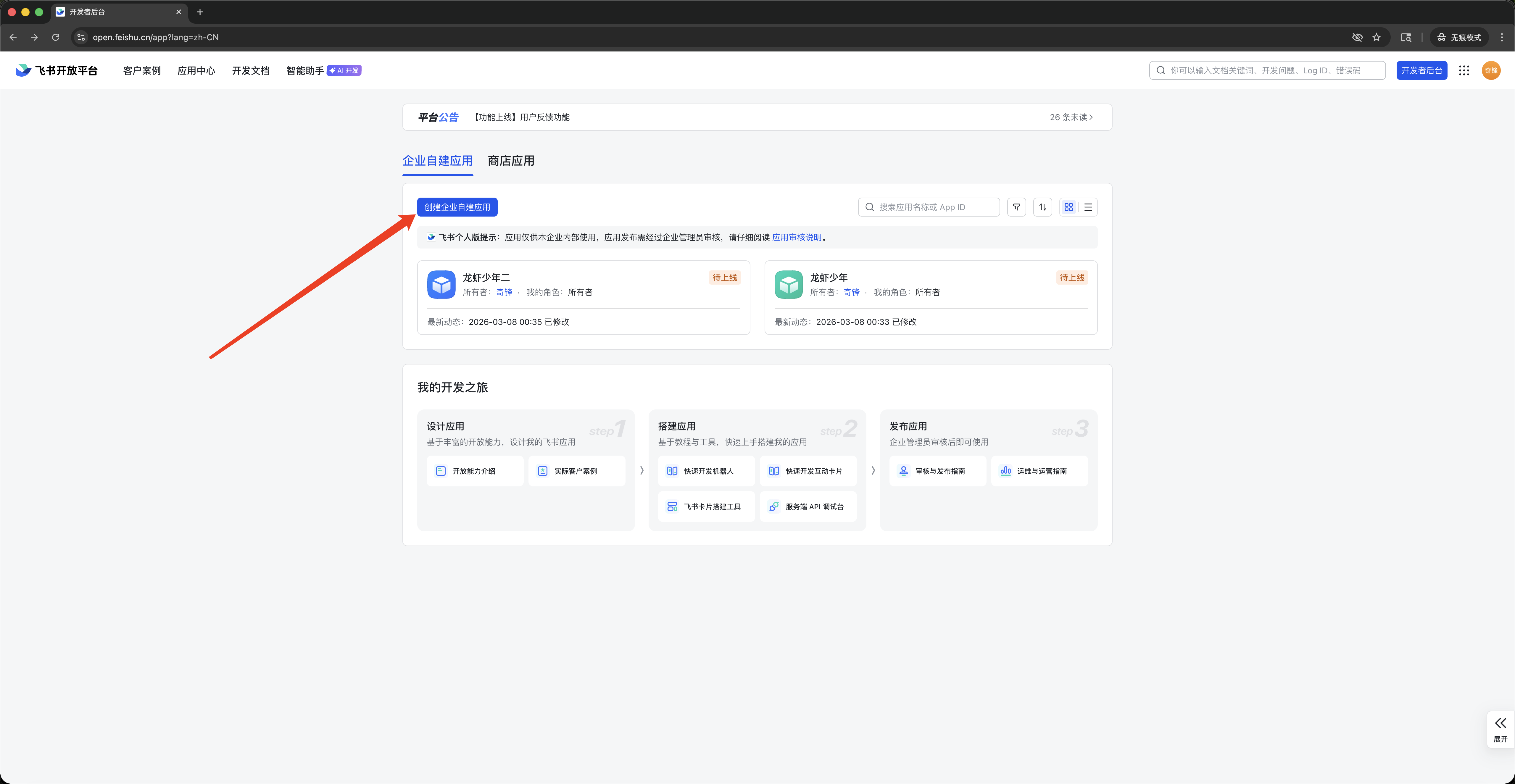
Task: Click the 奇锋 avatar in the top right
Action: tap(1491, 70)
